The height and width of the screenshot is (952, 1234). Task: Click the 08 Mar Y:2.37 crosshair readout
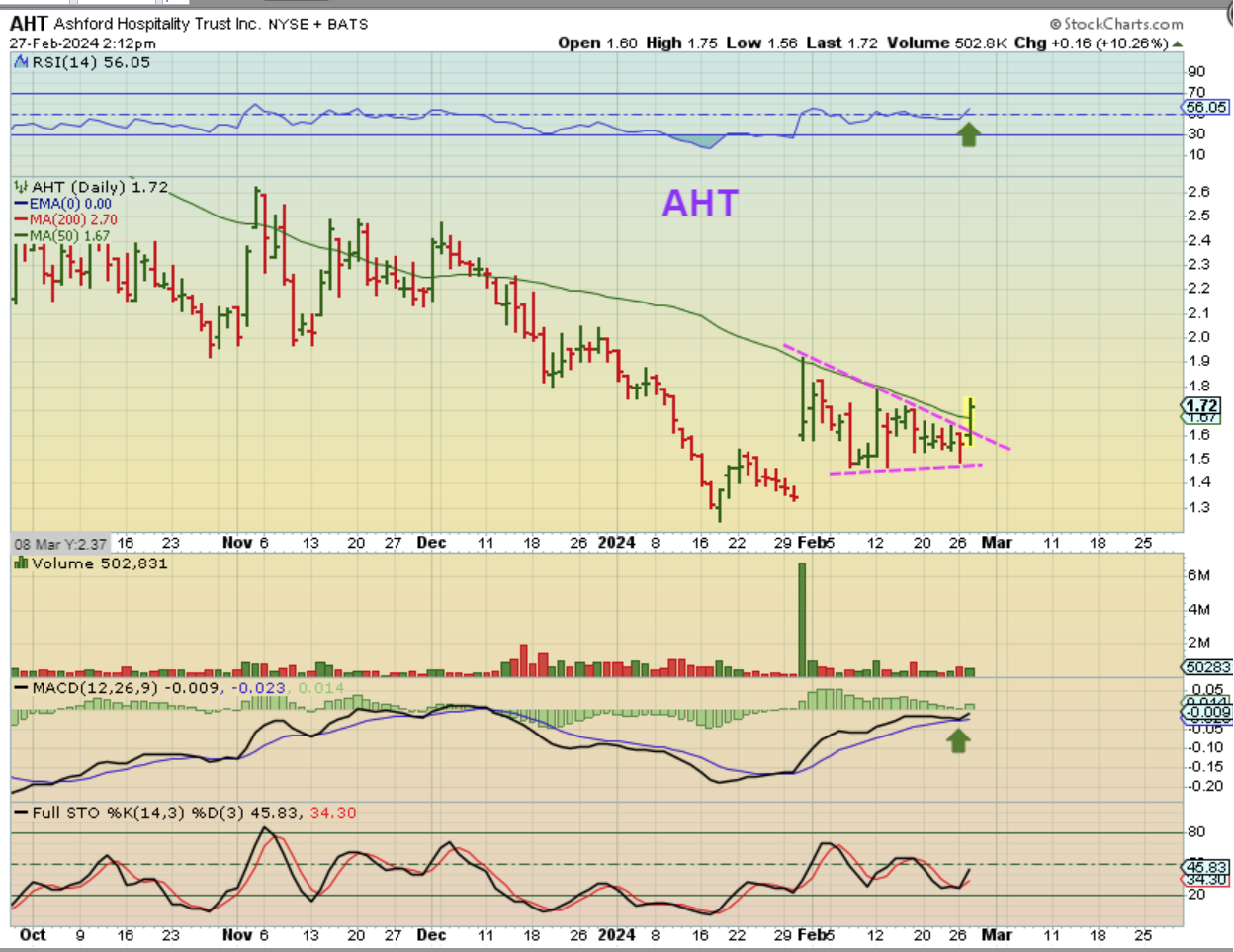(60, 543)
